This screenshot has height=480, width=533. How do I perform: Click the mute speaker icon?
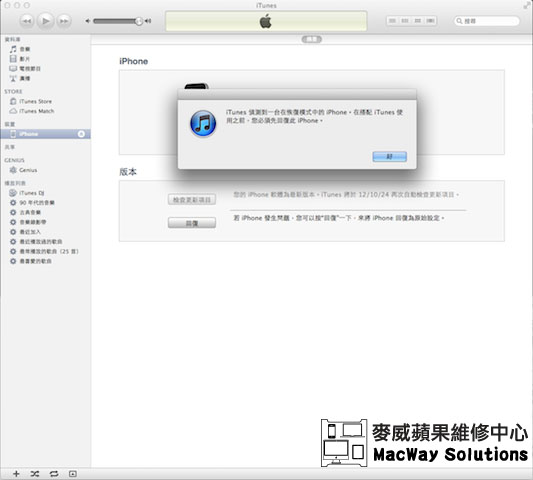pyautogui.click(x=87, y=21)
